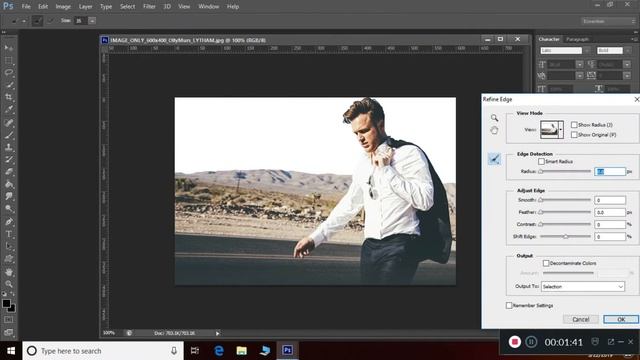Pause the screen recording
The width and height of the screenshot is (640, 360).
pos(531,342)
